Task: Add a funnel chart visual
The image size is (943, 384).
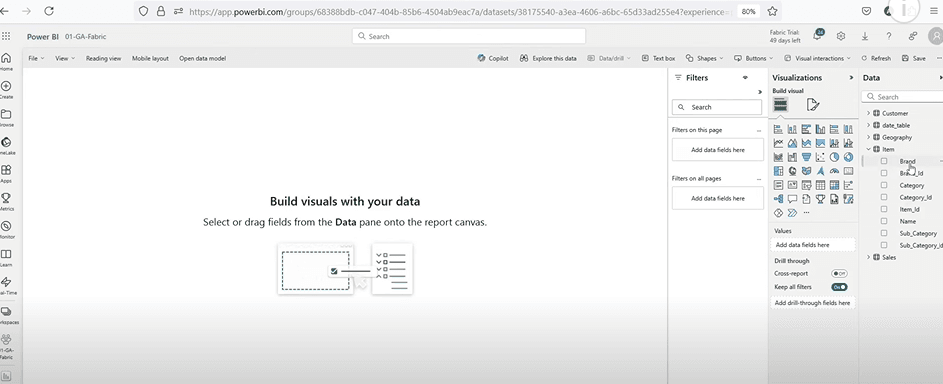Action: (x=806, y=157)
